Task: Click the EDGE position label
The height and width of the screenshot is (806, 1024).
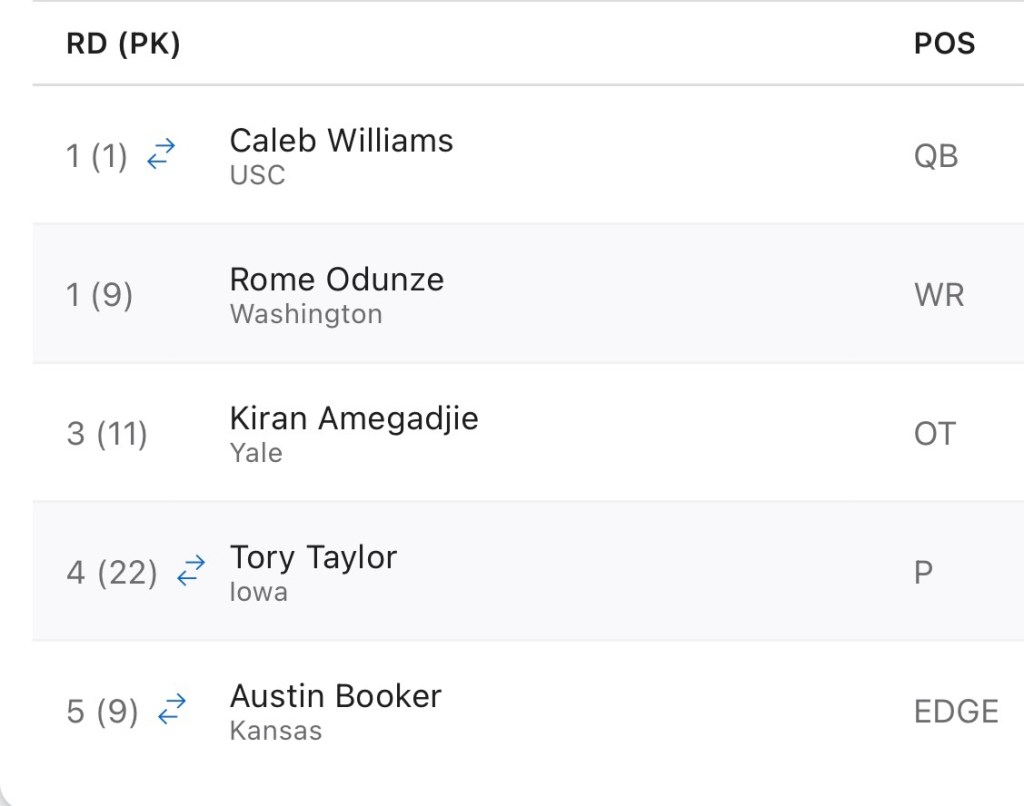Action: [x=956, y=711]
